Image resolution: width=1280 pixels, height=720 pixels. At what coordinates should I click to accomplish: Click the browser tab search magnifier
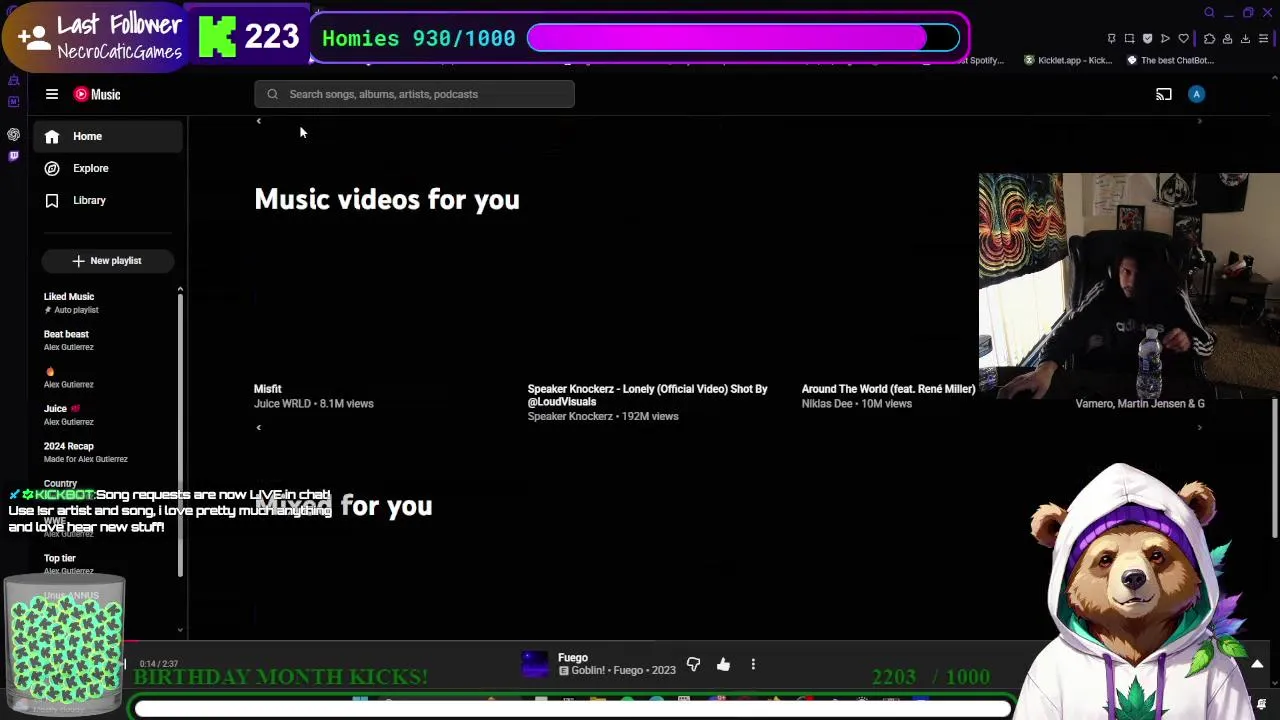pyautogui.click(x=1209, y=12)
